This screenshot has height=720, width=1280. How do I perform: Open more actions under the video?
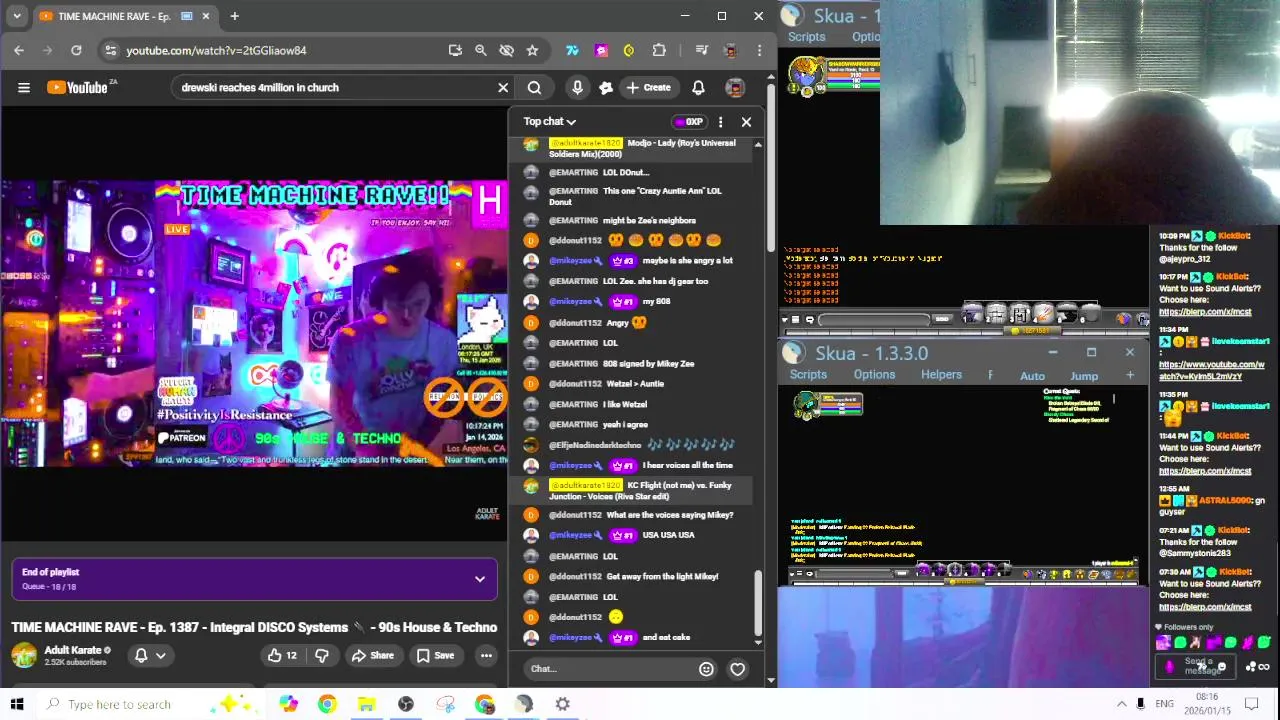[486, 655]
